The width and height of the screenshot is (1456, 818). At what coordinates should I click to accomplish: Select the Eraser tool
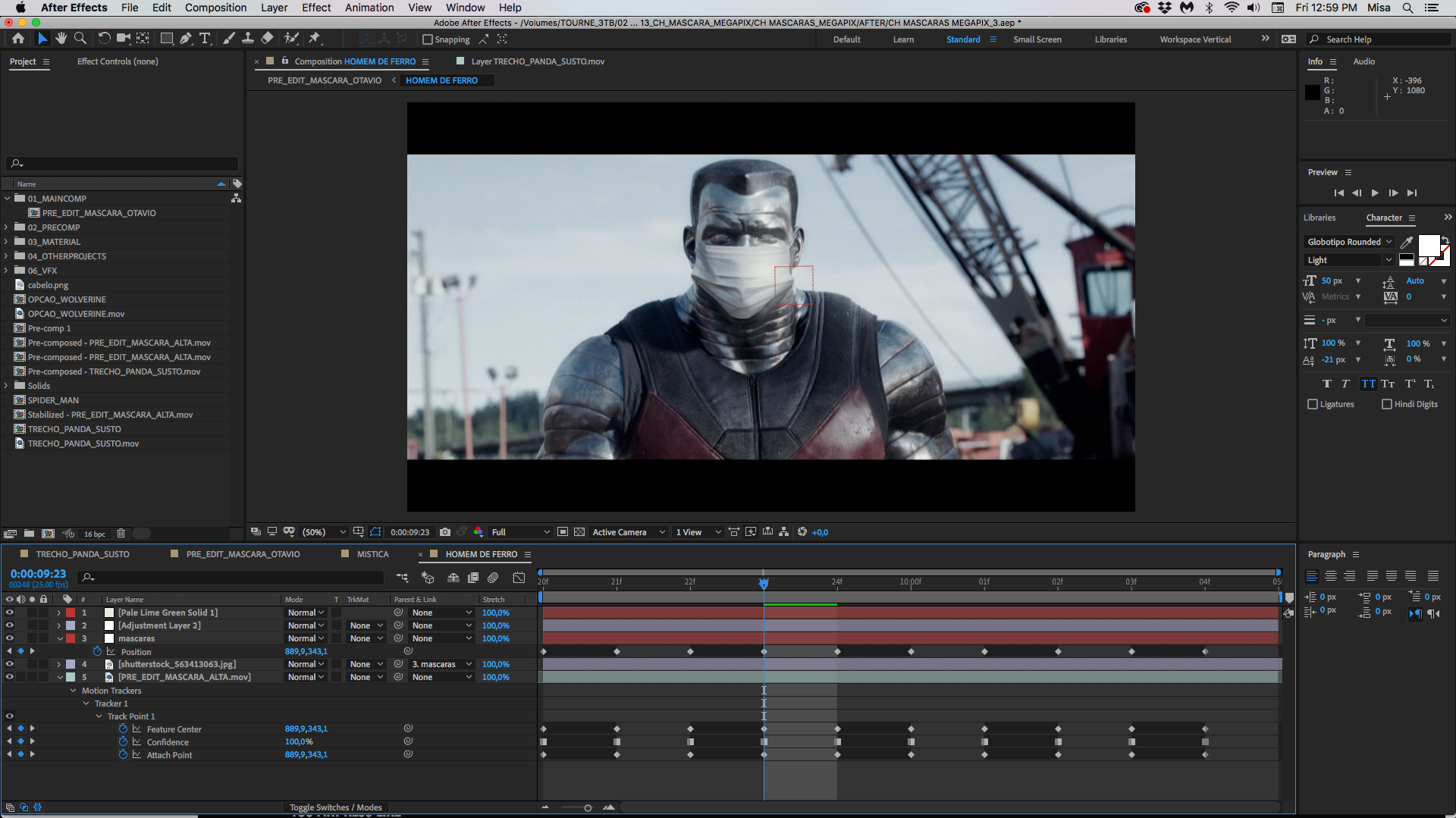point(267,39)
